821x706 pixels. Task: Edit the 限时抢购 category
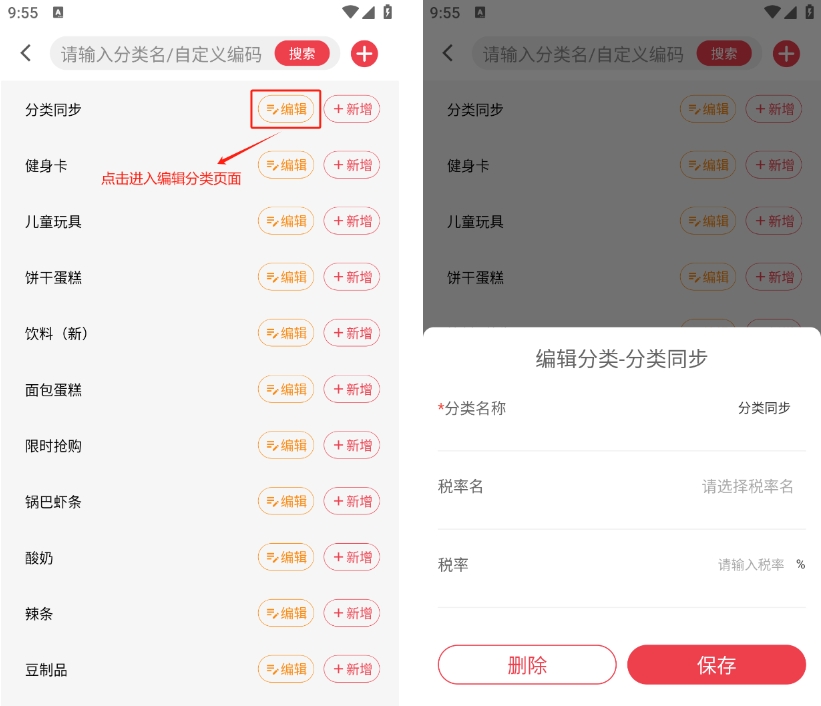(x=286, y=445)
